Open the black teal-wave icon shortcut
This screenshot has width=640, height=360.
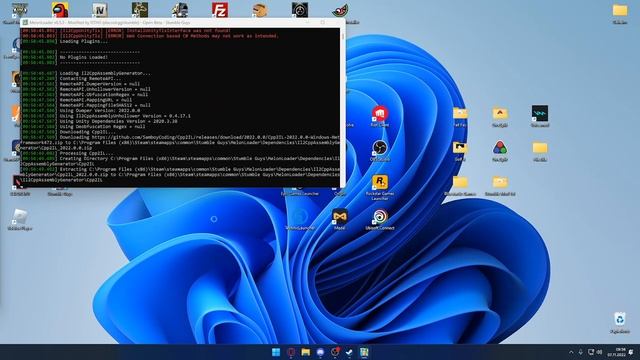[x=540, y=113]
